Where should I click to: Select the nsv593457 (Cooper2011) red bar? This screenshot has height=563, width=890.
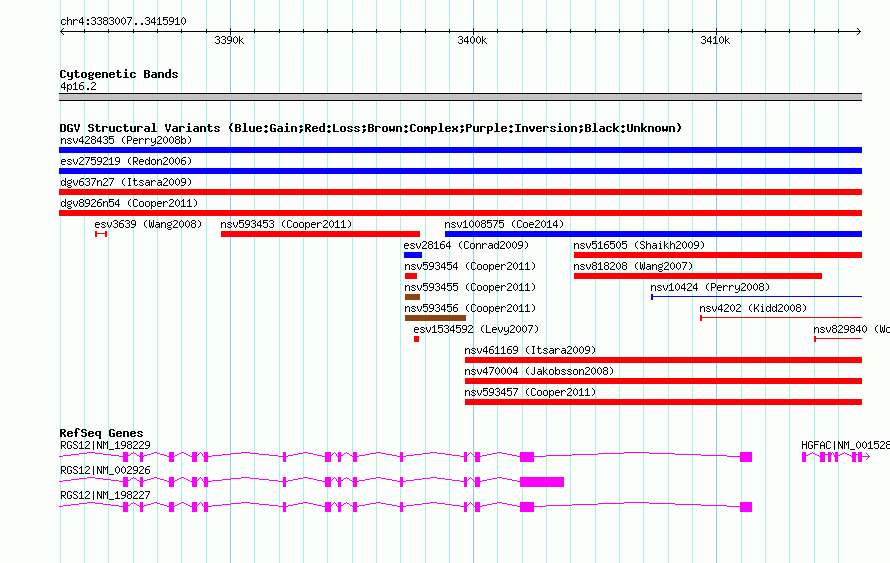664,402
